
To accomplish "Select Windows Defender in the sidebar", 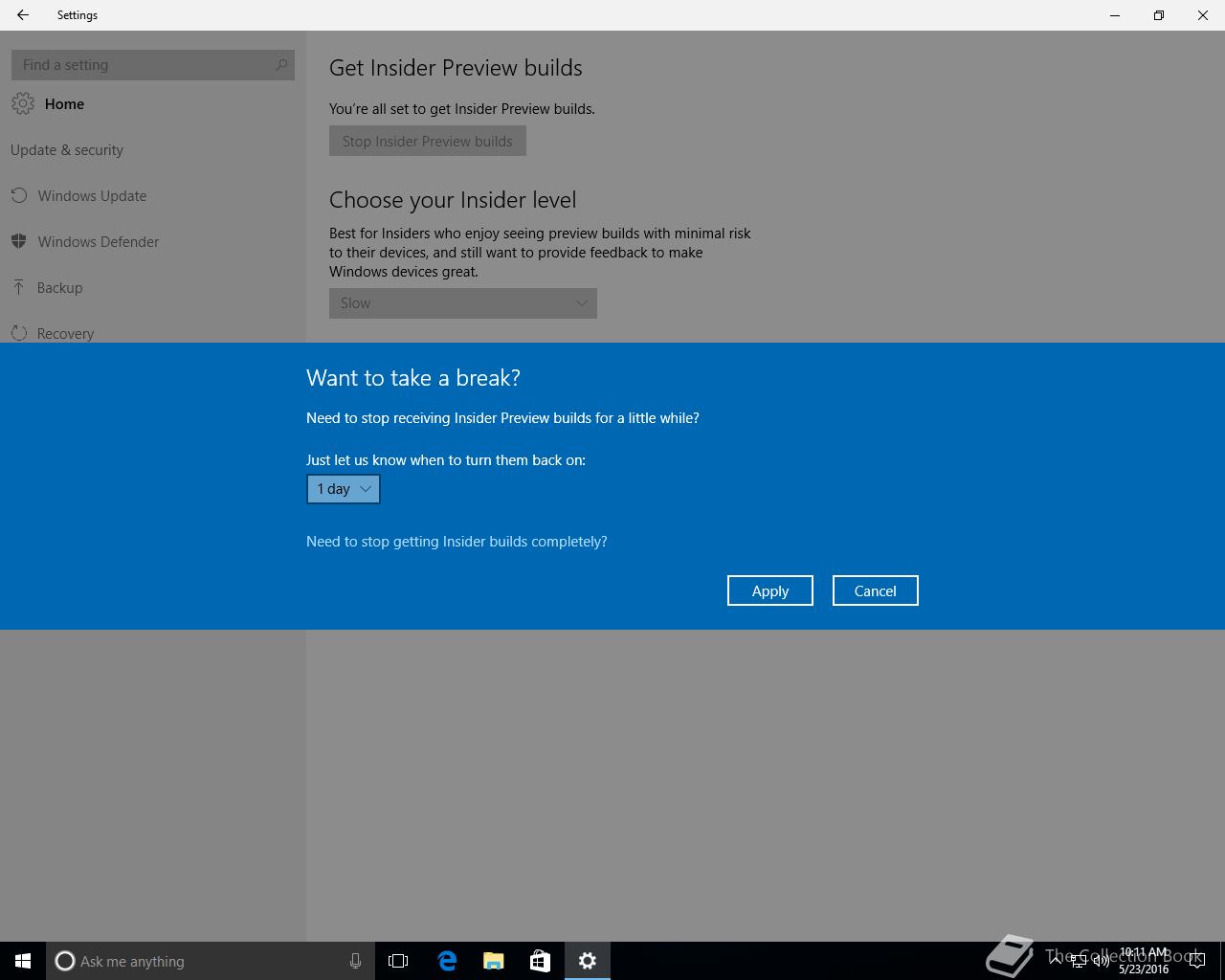I will (x=153, y=242).
